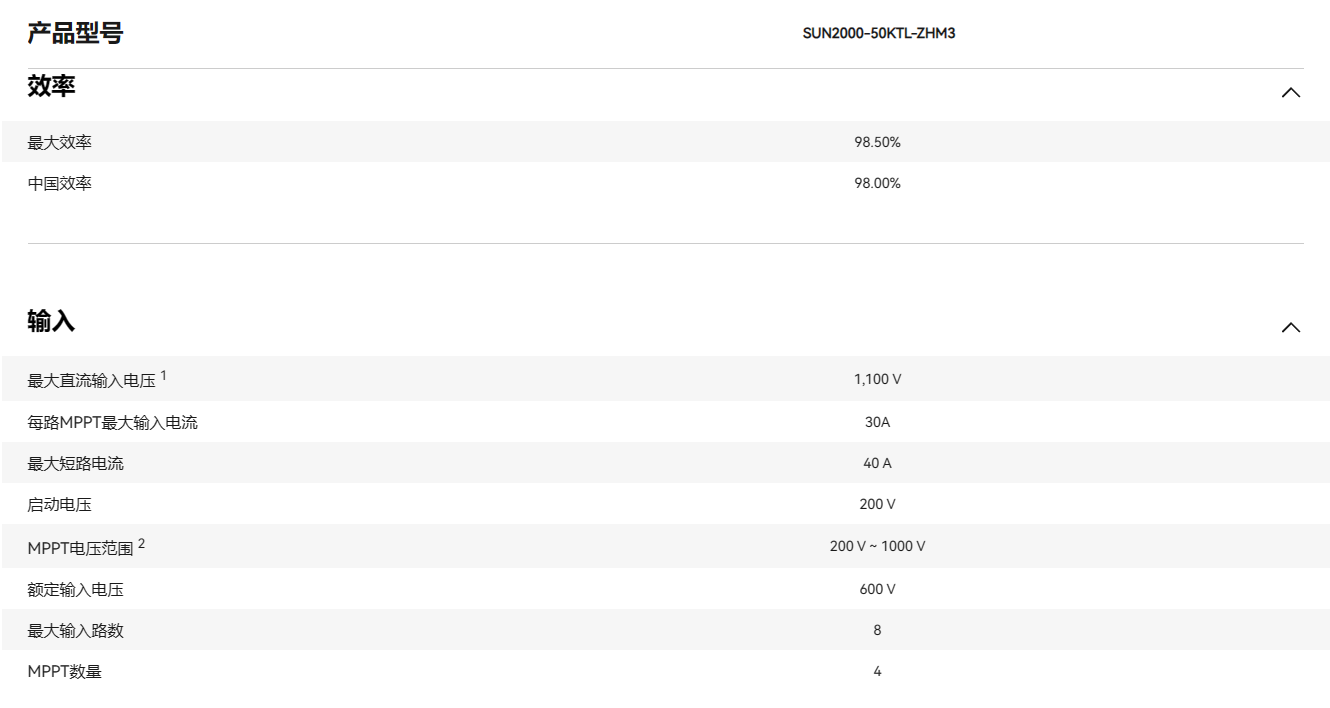This screenshot has height=708, width=1330.
Task: Click the 200 V ~ 1000 V value
Action: (877, 547)
